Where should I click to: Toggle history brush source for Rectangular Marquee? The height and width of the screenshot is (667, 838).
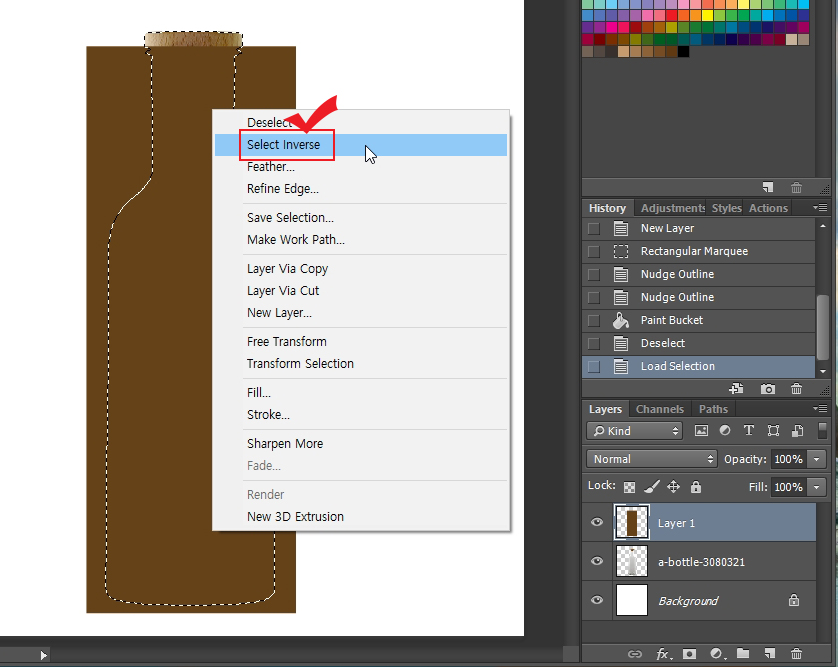pyautogui.click(x=594, y=251)
